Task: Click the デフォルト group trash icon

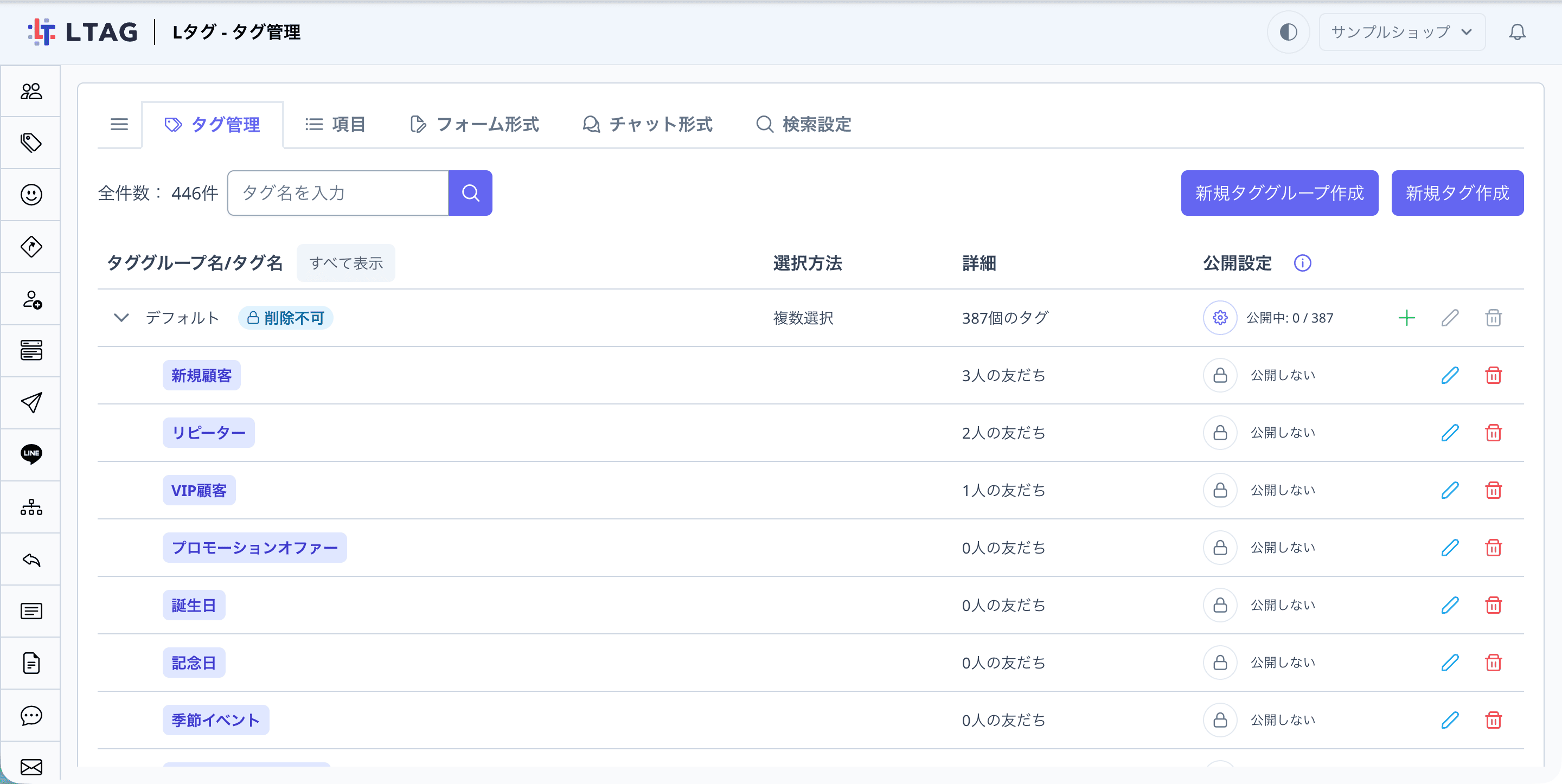Action: click(x=1493, y=318)
